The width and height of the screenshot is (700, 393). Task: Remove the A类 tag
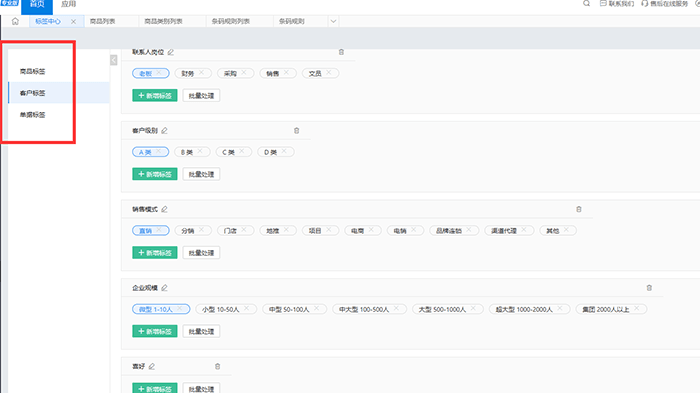point(158,151)
